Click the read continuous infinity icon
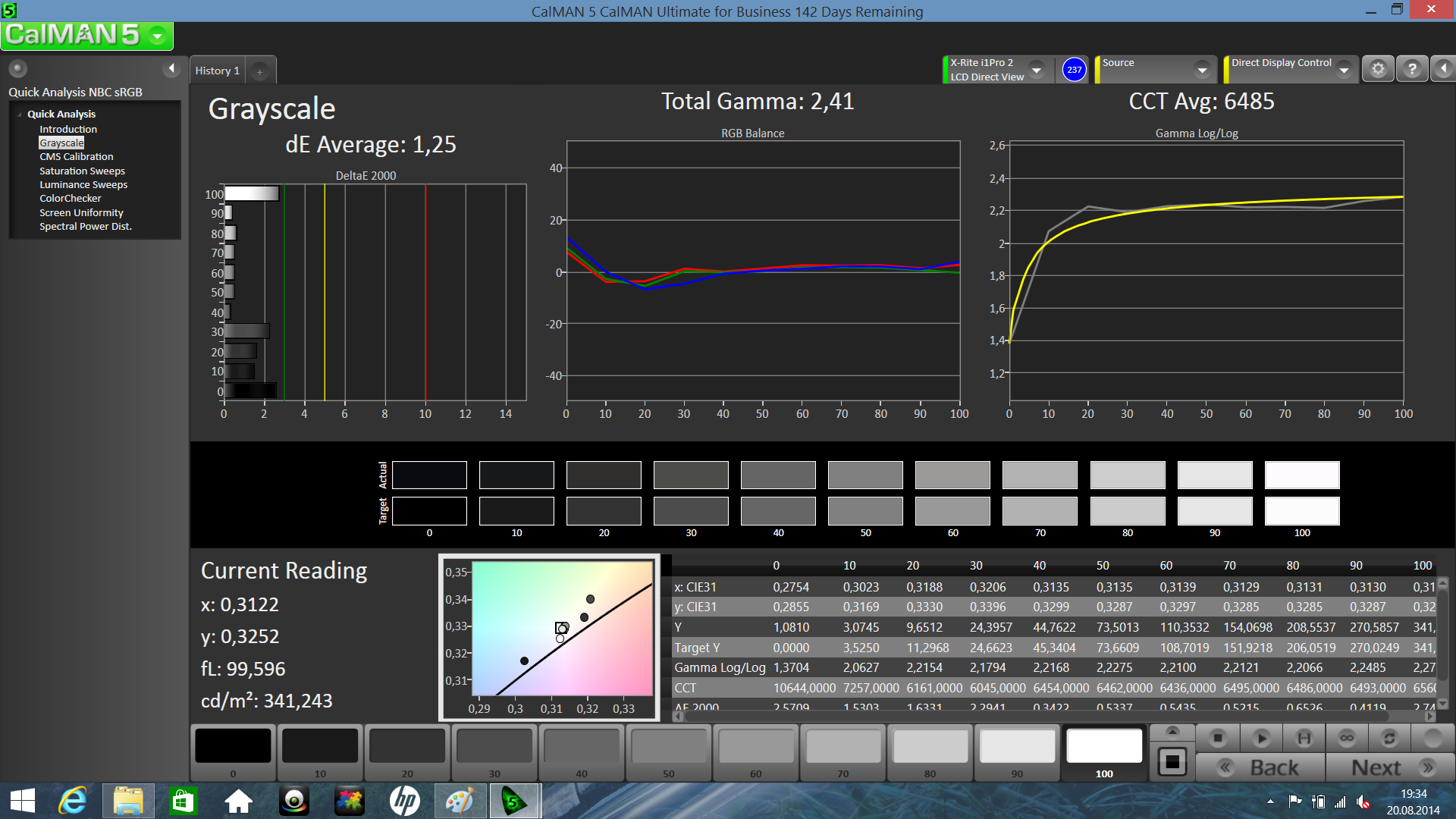 pyautogui.click(x=1347, y=738)
